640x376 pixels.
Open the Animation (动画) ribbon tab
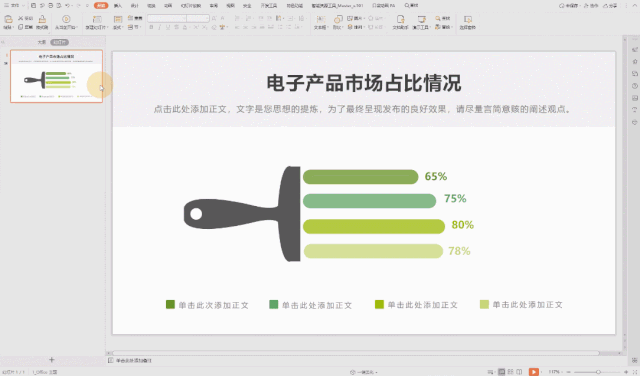168,6
